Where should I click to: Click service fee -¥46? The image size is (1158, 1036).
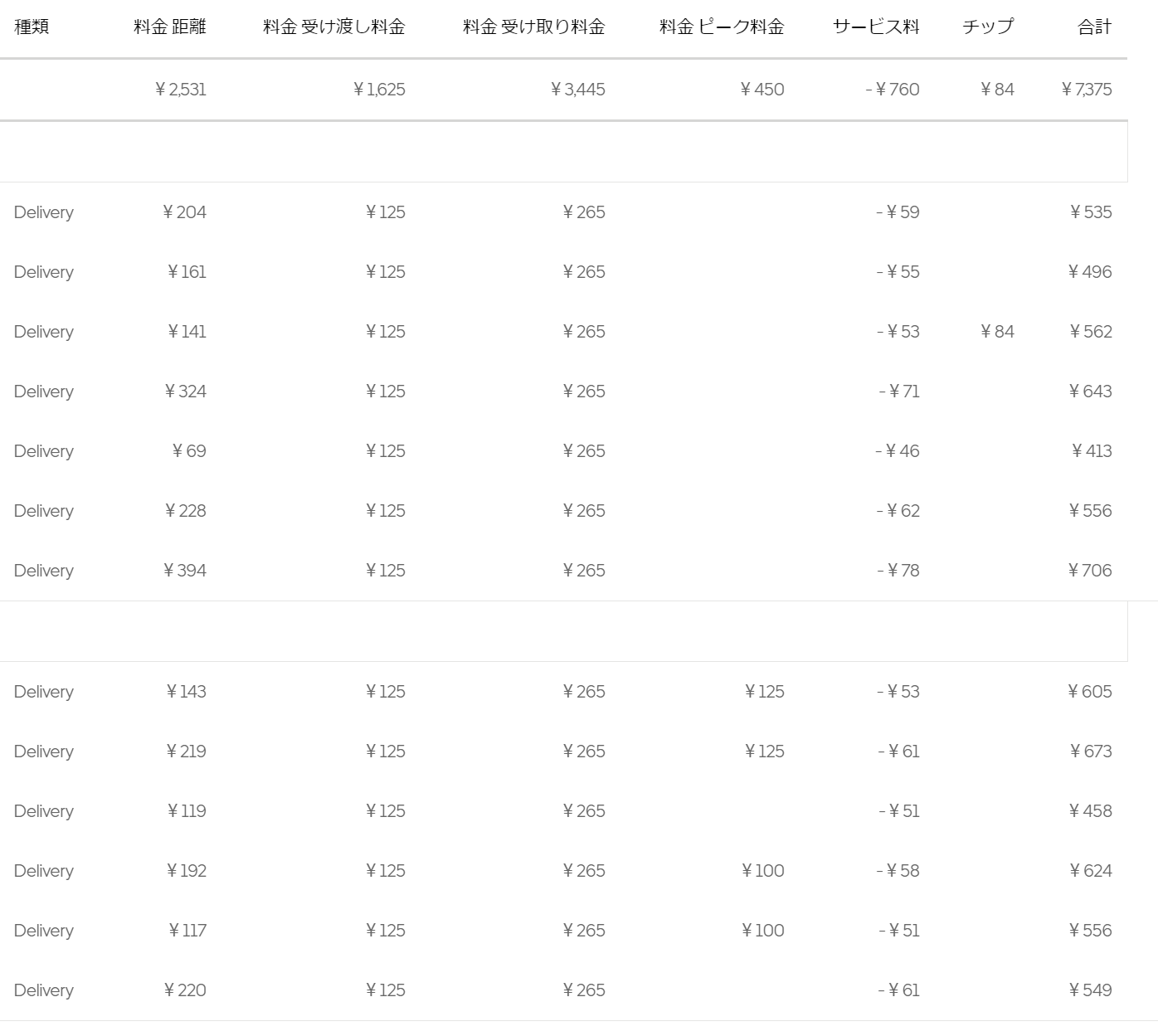tap(898, 451)
